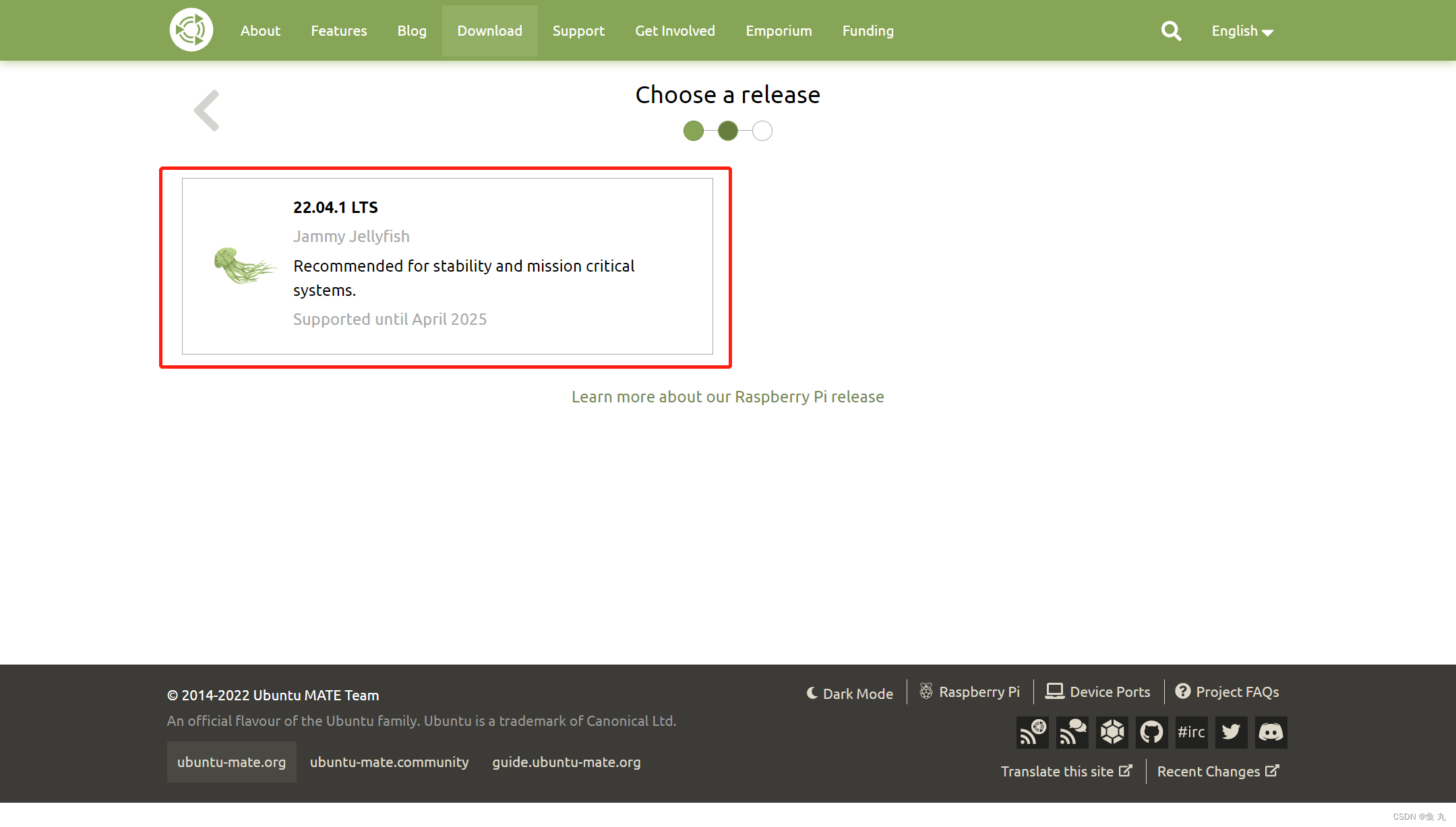
Task: Click the RSS news feed icon
Action: coord(1033,732)
